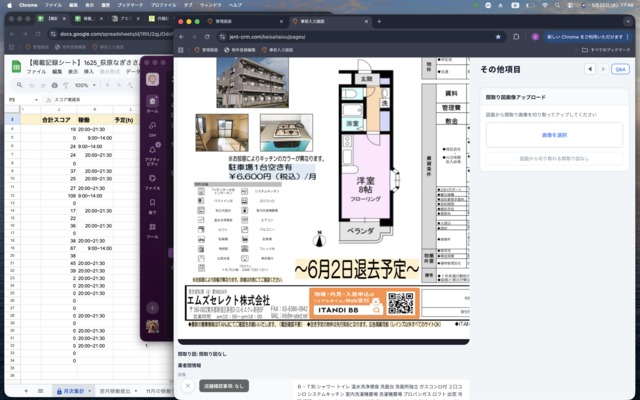Expand the 月次集計 tab dropdown arrow

pos(89,391)
